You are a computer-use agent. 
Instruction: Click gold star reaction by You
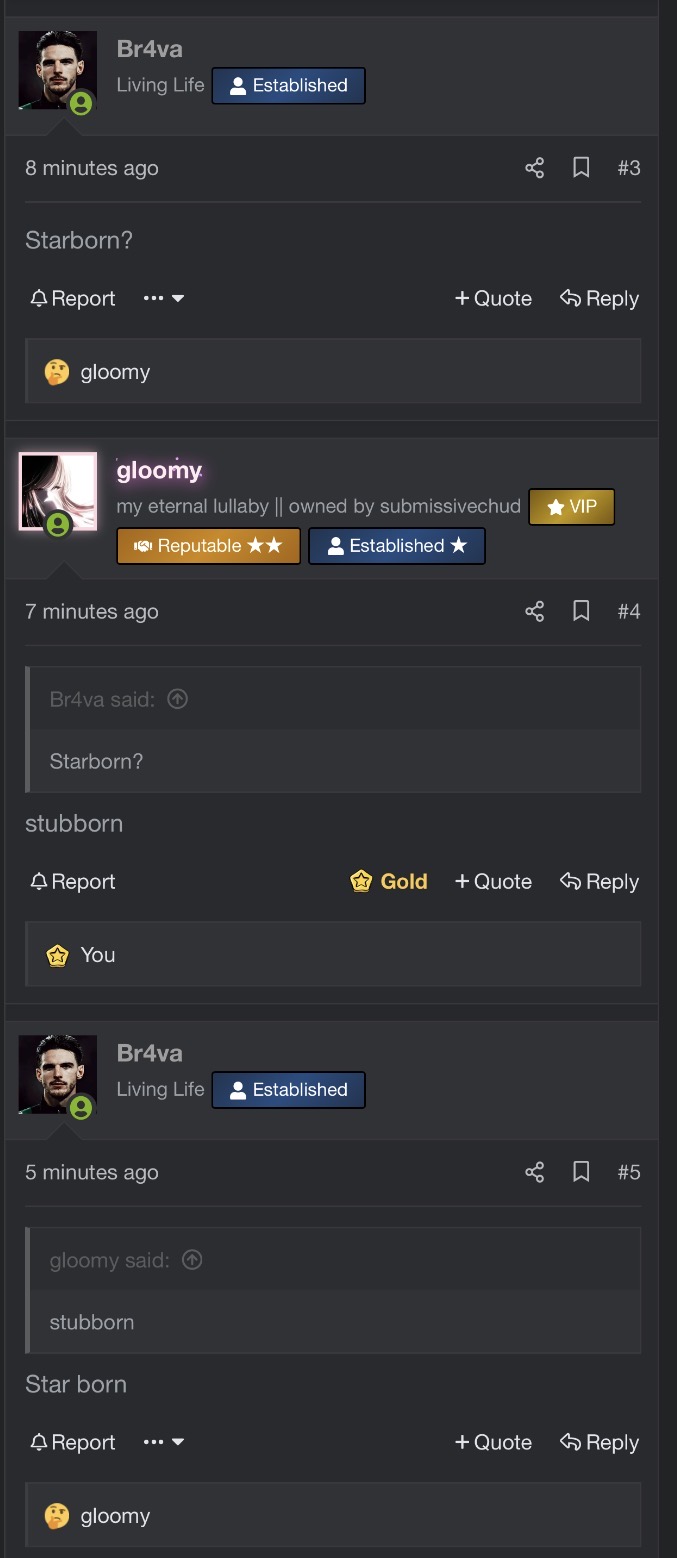57,955
